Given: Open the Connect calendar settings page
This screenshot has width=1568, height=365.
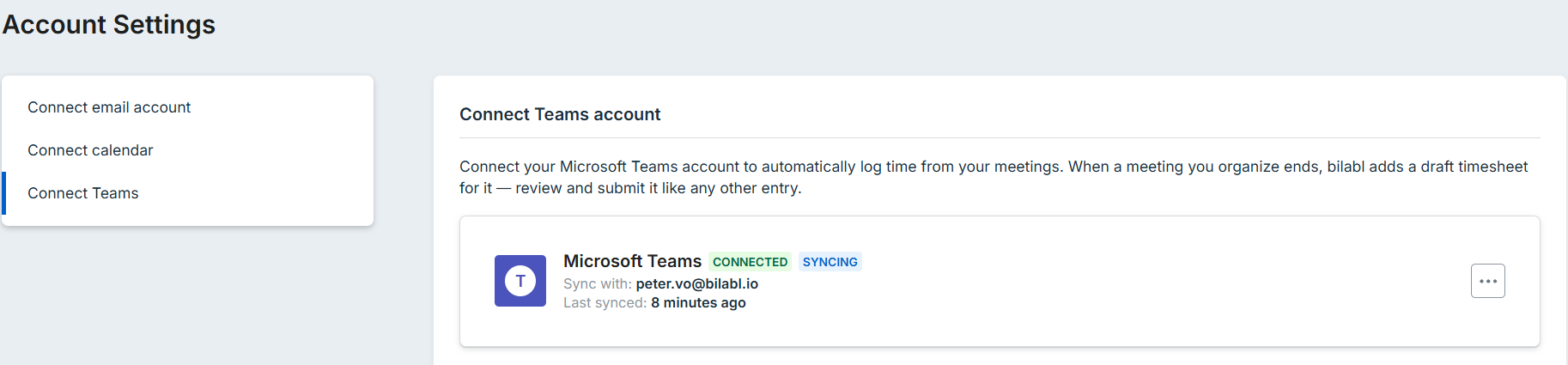Looking at the screenshot, I should [x=90, y=150].
